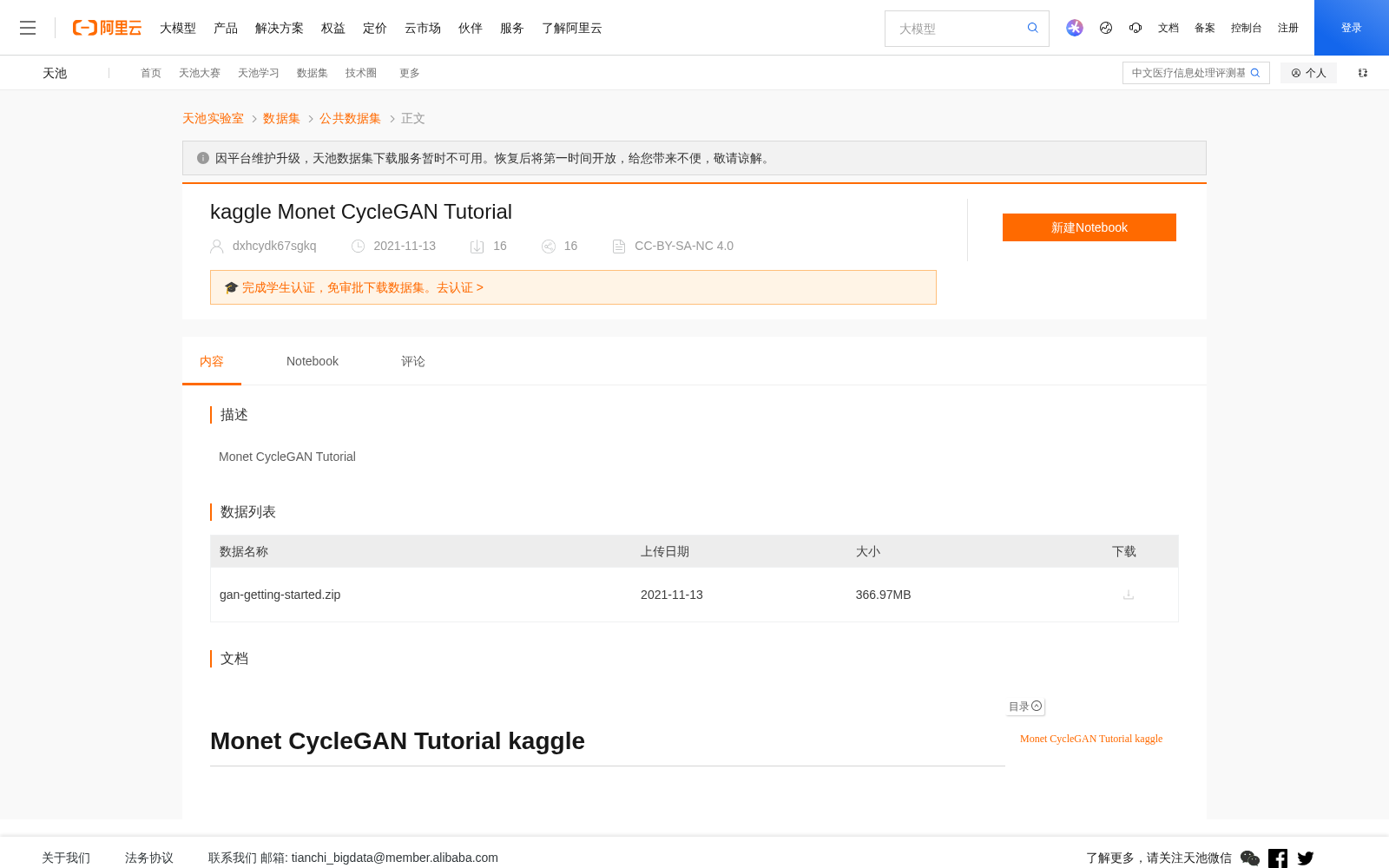The width and height of the screenshot is (1389, 868).
Task: Click the author avatar icon
Action: pyautogui.click(x=217, y=247)
